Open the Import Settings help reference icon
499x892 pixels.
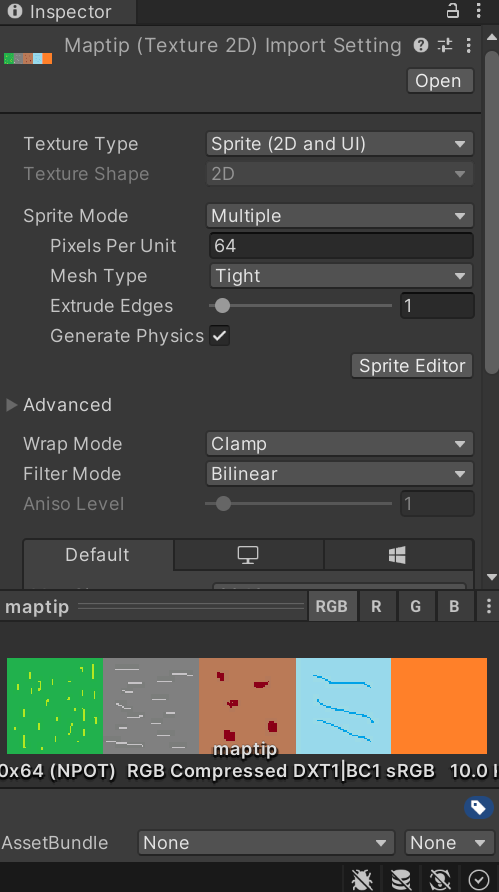click(420, 45)
